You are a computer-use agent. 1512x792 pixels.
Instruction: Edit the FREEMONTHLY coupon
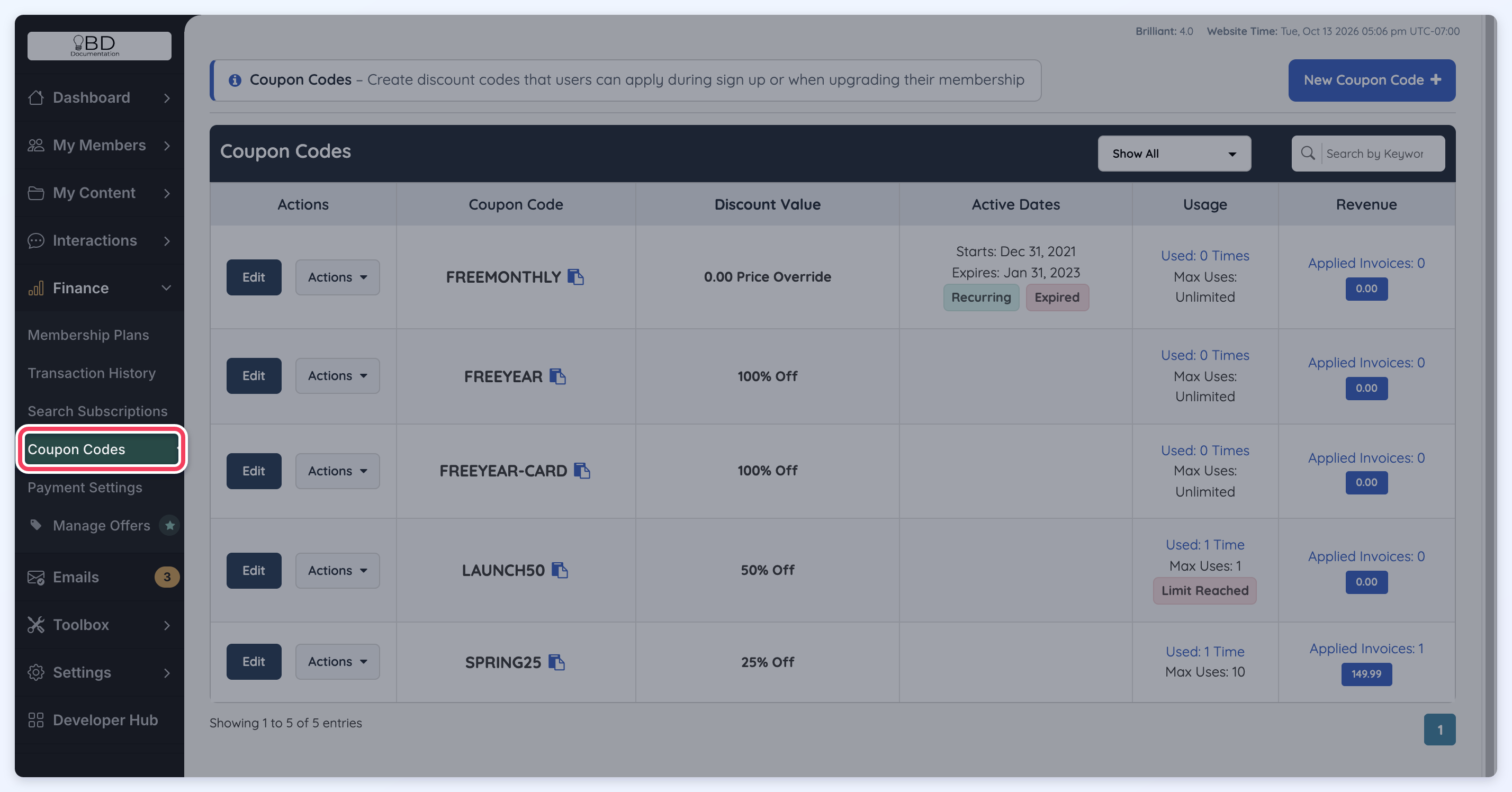click(254, 277)
